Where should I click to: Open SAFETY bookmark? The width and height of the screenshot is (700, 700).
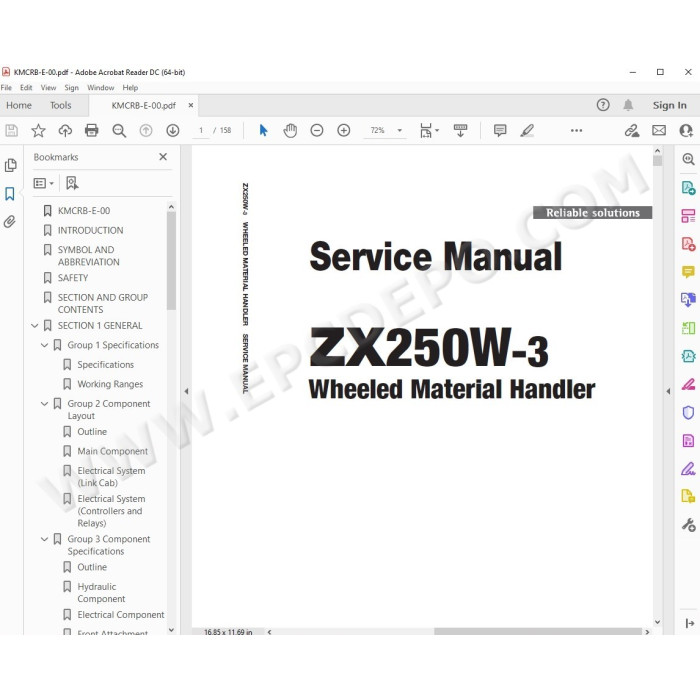pyautogui.click(x=73, y=278)
